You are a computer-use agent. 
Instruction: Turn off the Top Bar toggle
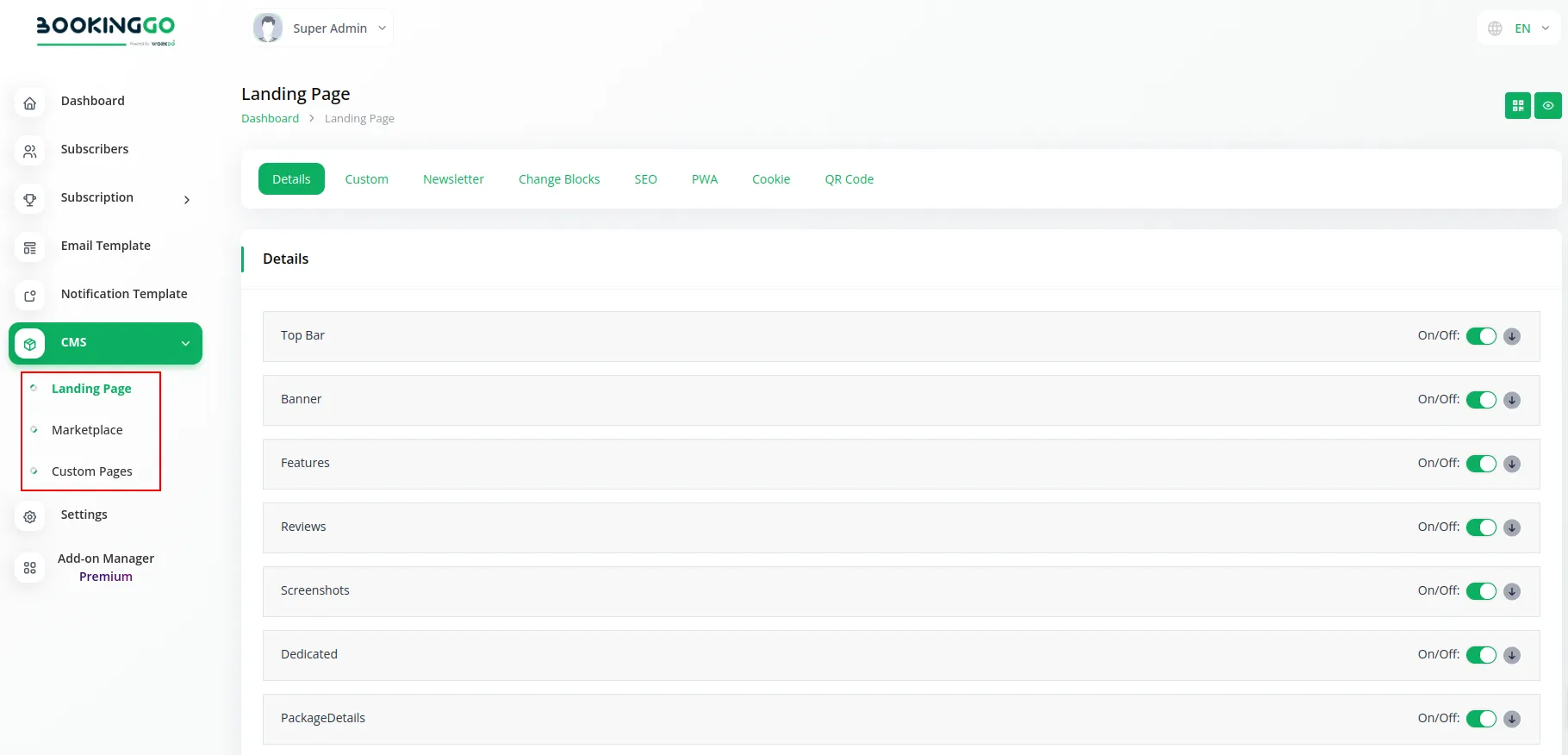click(1481, 336)
